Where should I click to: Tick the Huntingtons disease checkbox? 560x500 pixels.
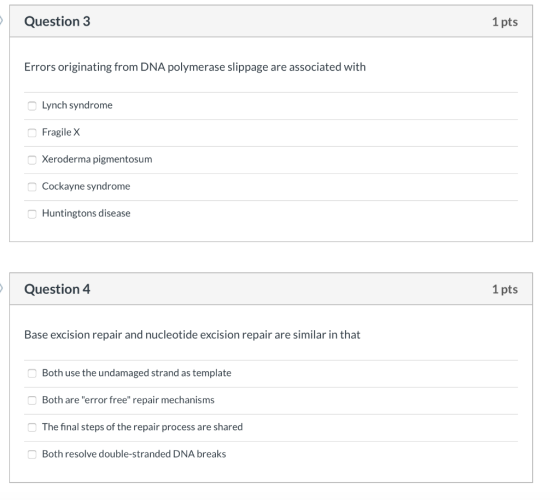tap(32, 214)
